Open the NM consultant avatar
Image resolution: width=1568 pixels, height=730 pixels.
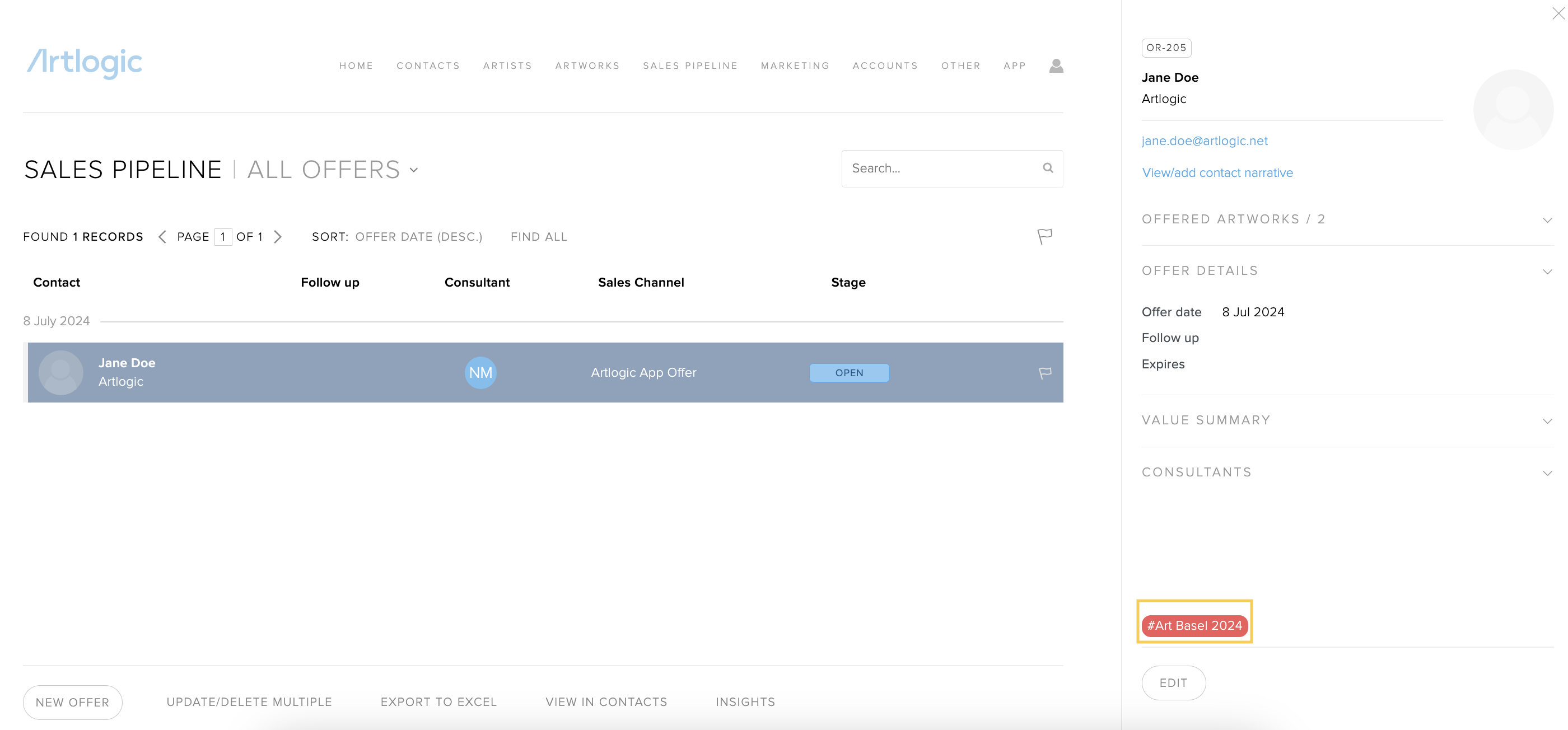click(480, 372)
